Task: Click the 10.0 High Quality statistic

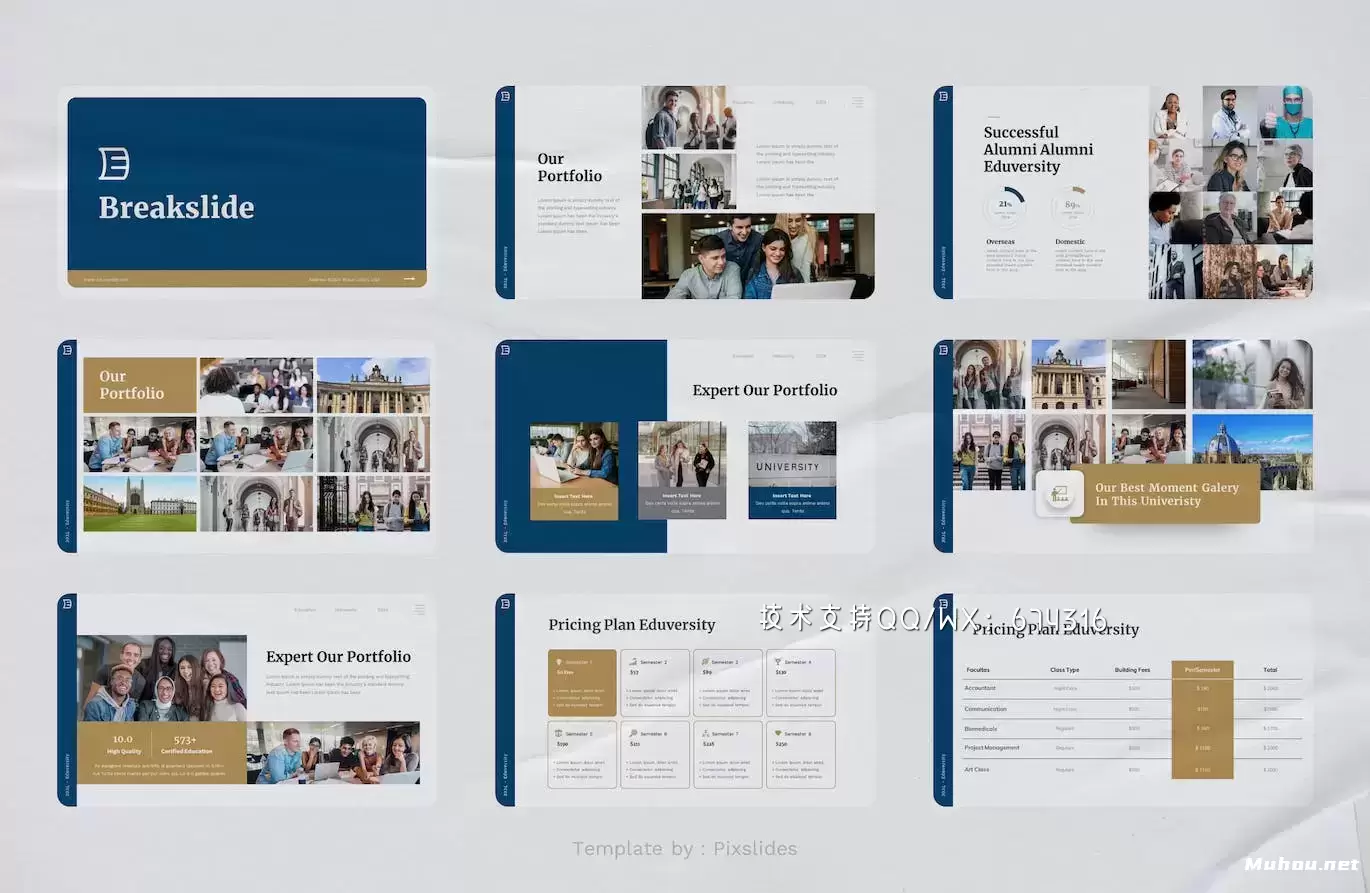Action: click(x=123, y=744)
